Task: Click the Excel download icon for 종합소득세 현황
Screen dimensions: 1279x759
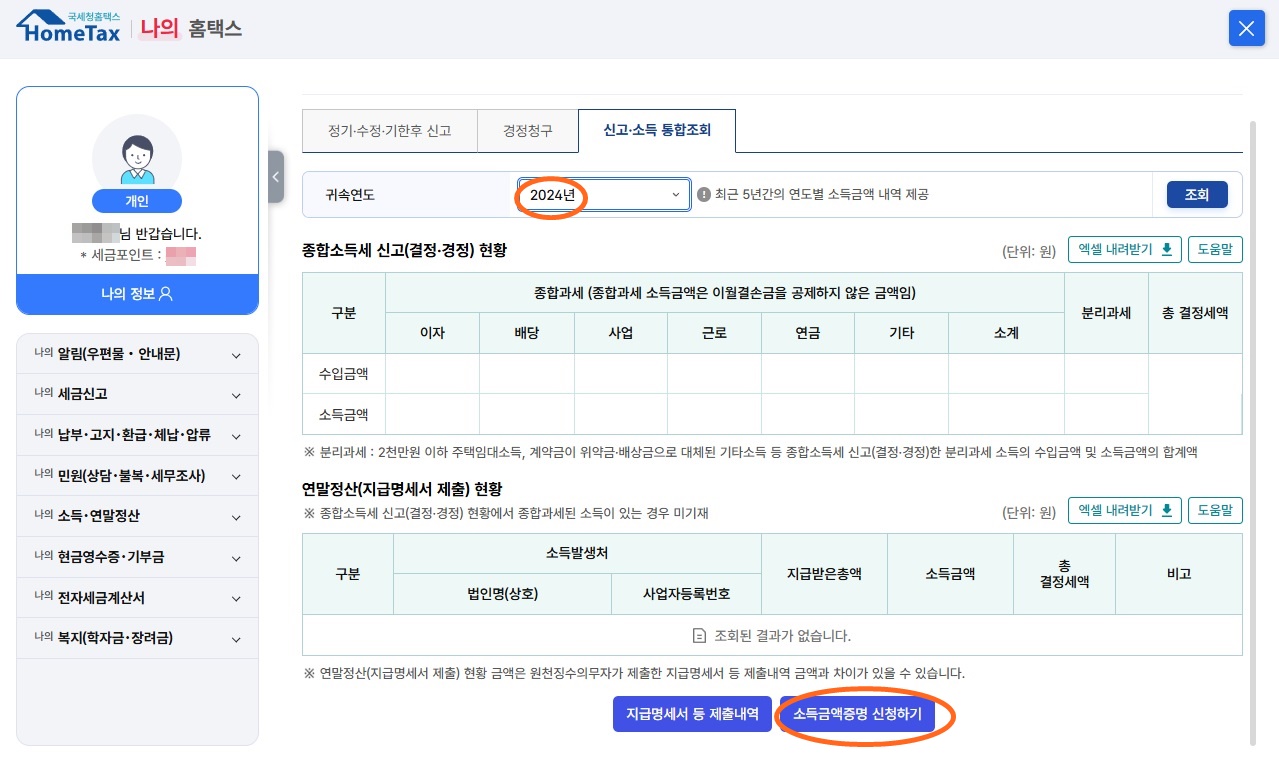Action: point(1166,249)
